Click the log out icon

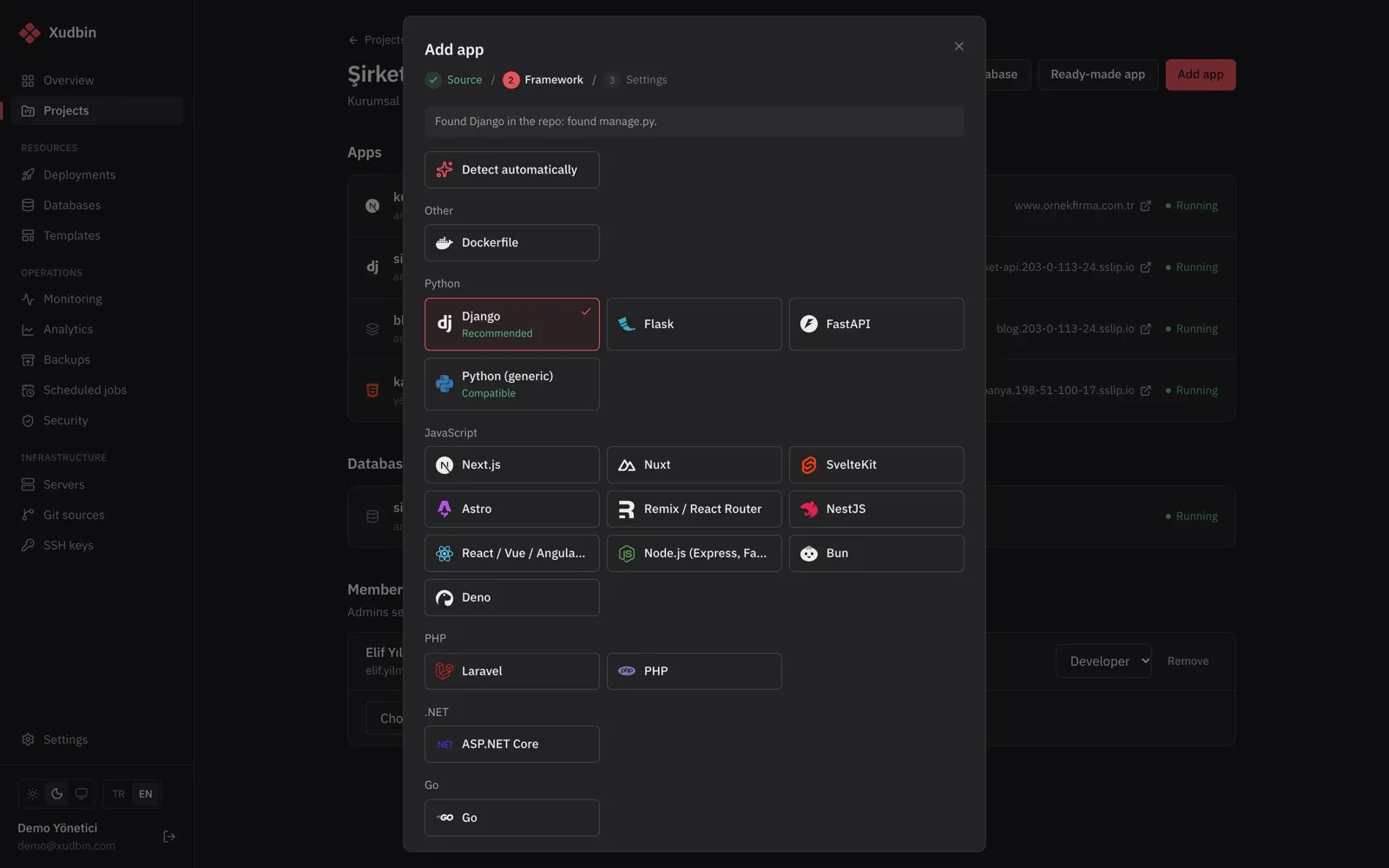169,837
